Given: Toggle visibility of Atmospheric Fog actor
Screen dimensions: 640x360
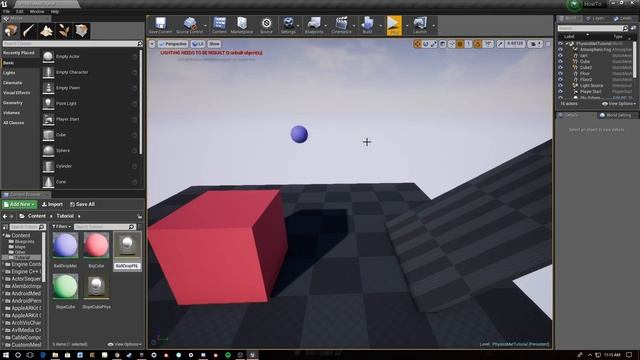Looking at the screenshot, I should click(x=560, y=49).
